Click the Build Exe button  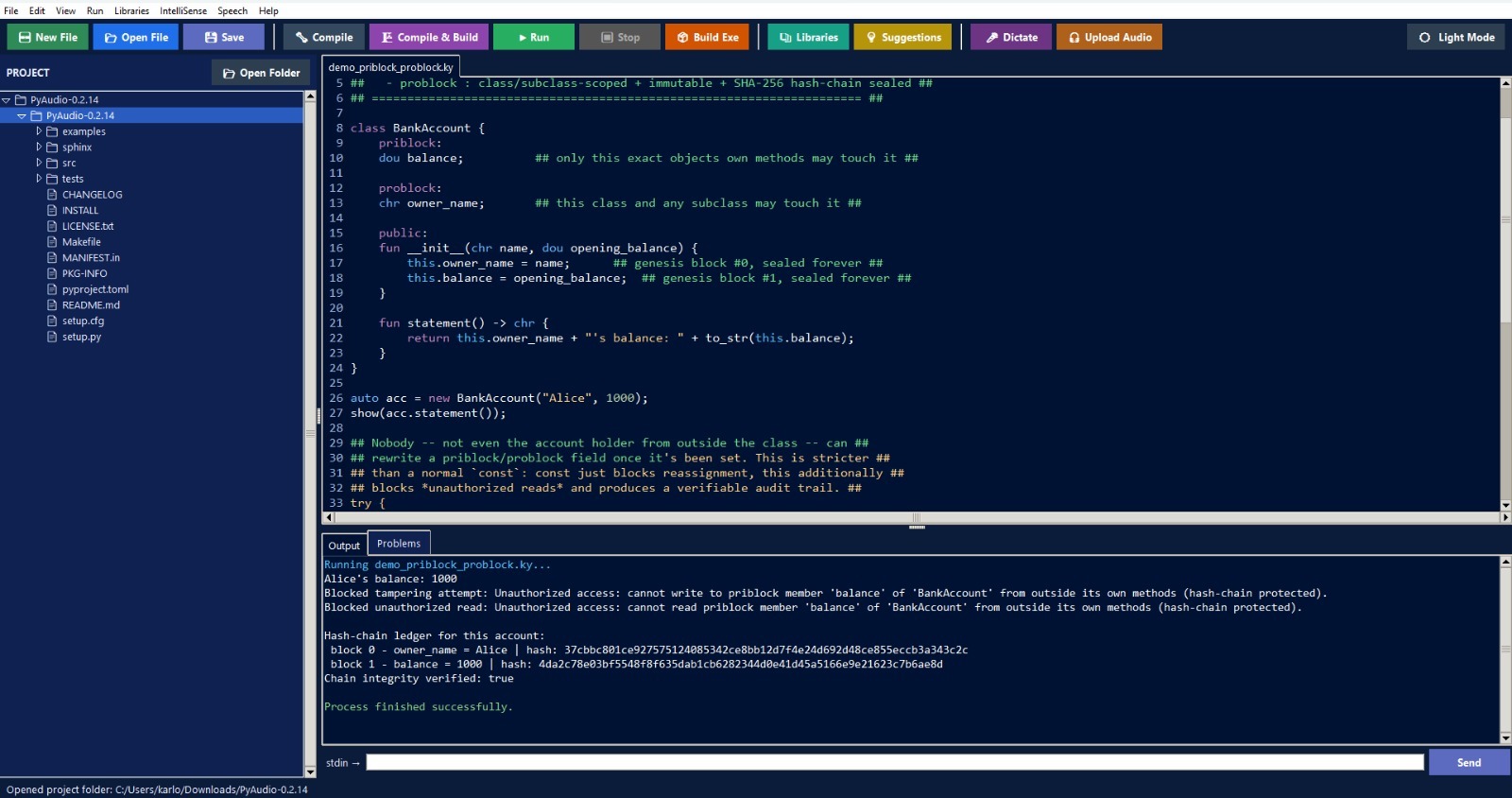[708, 37]
